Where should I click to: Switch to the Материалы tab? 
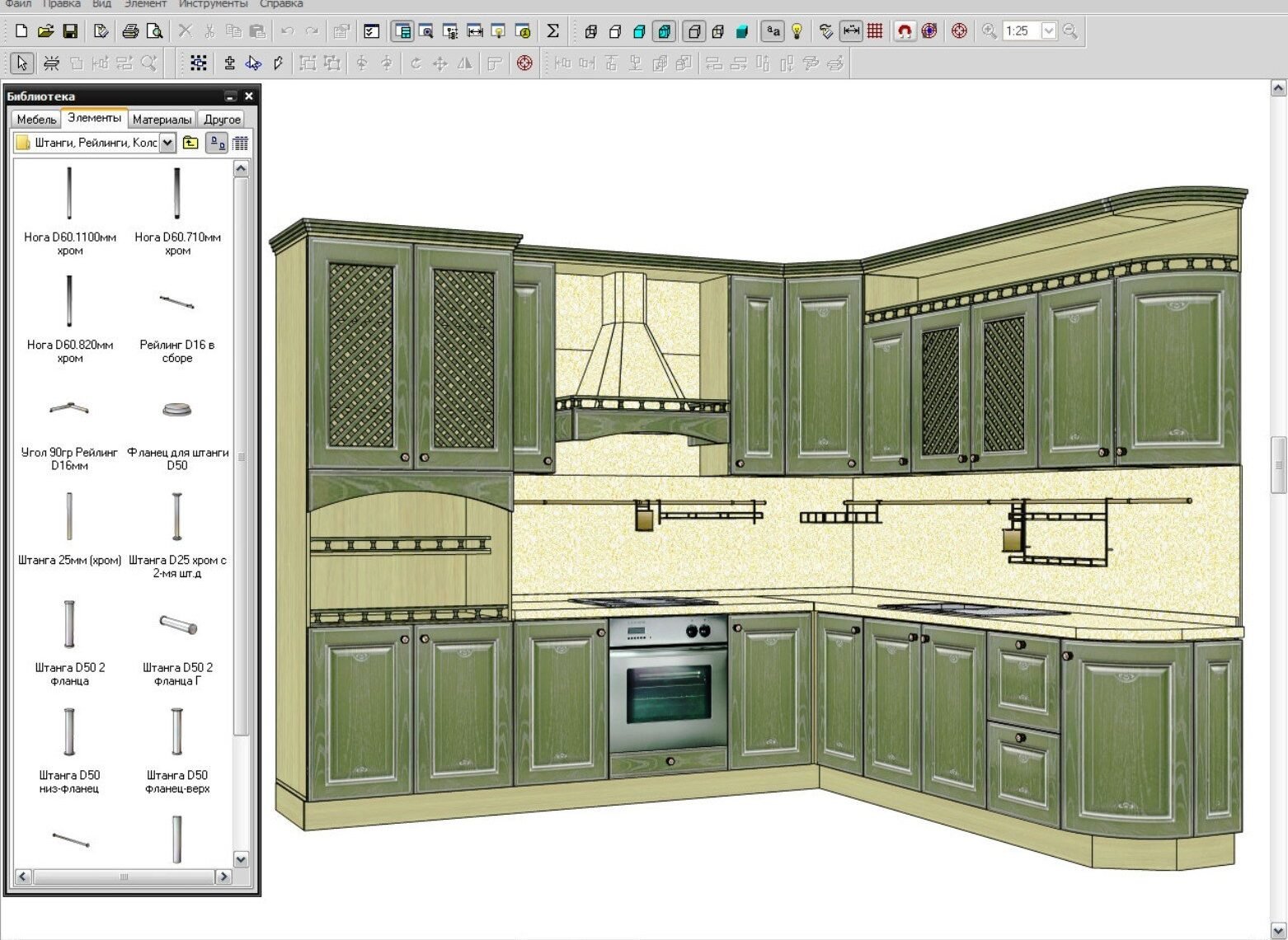tap(162, 120)
